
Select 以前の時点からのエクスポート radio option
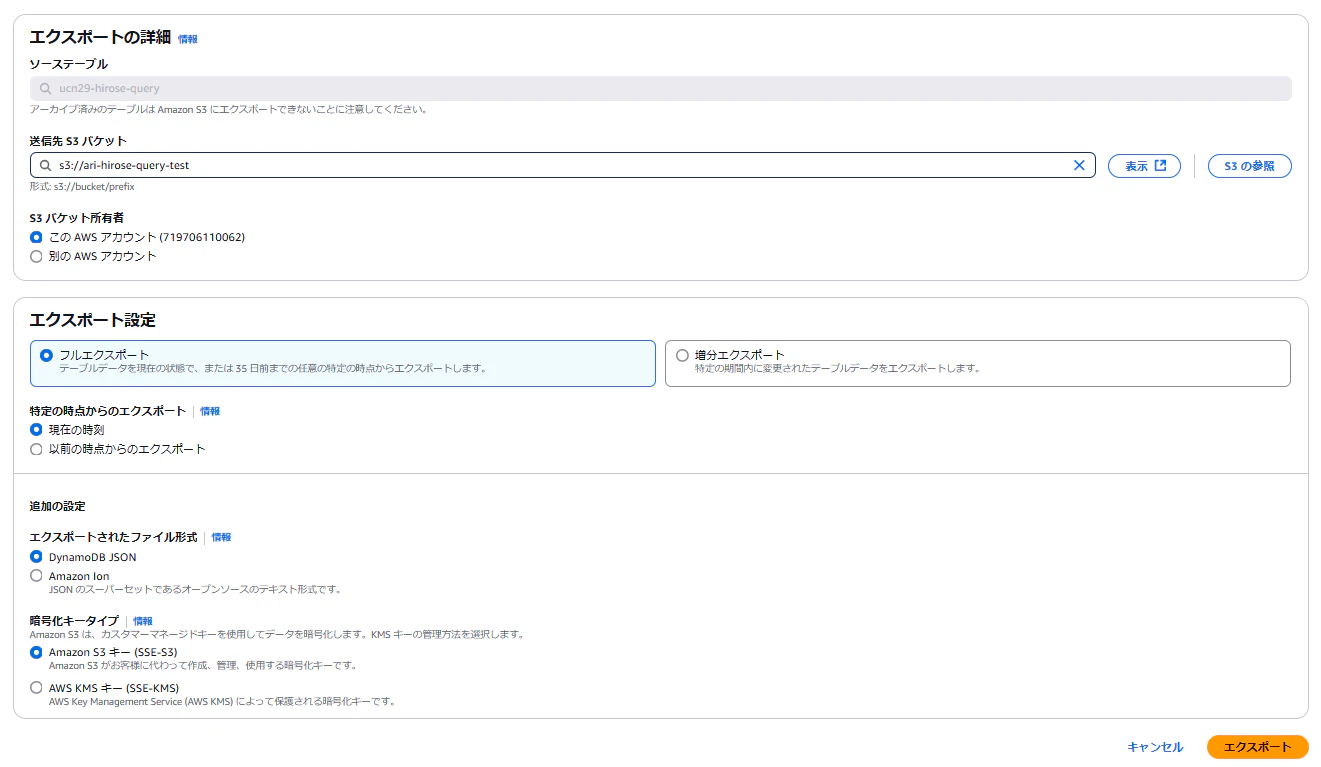37,449
